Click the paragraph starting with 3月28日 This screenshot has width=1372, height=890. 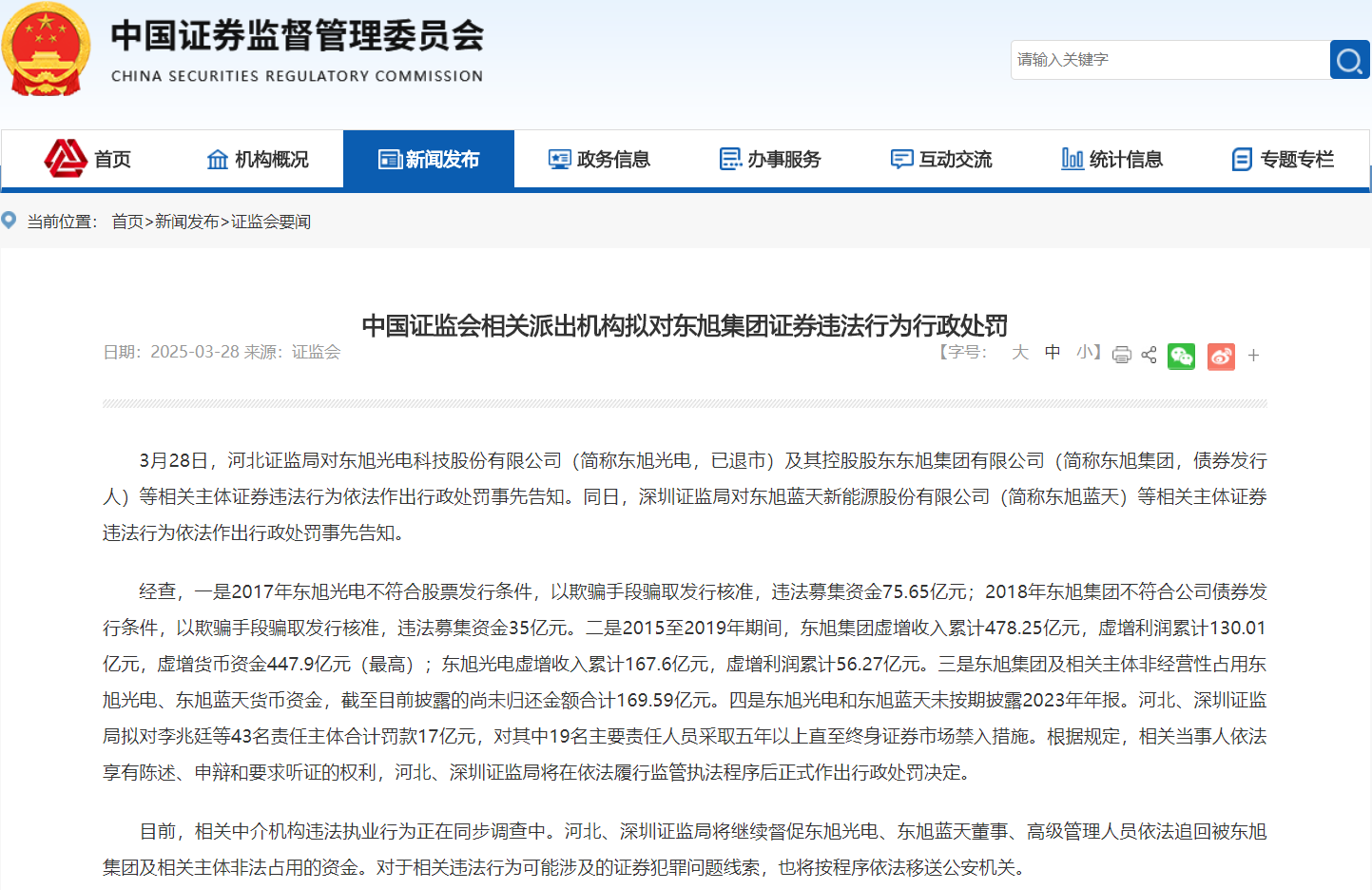pos(685,496)
